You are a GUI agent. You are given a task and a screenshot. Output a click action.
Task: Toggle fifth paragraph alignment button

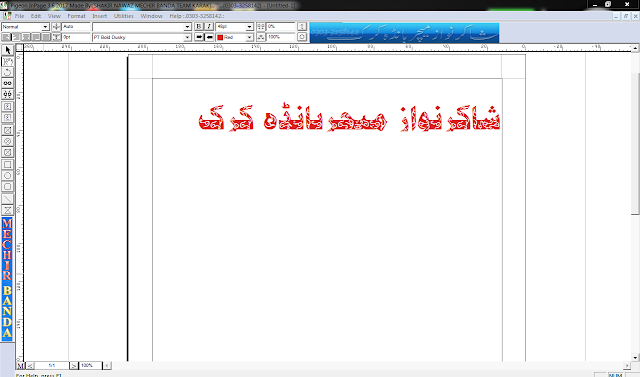[x=46, y=37]
